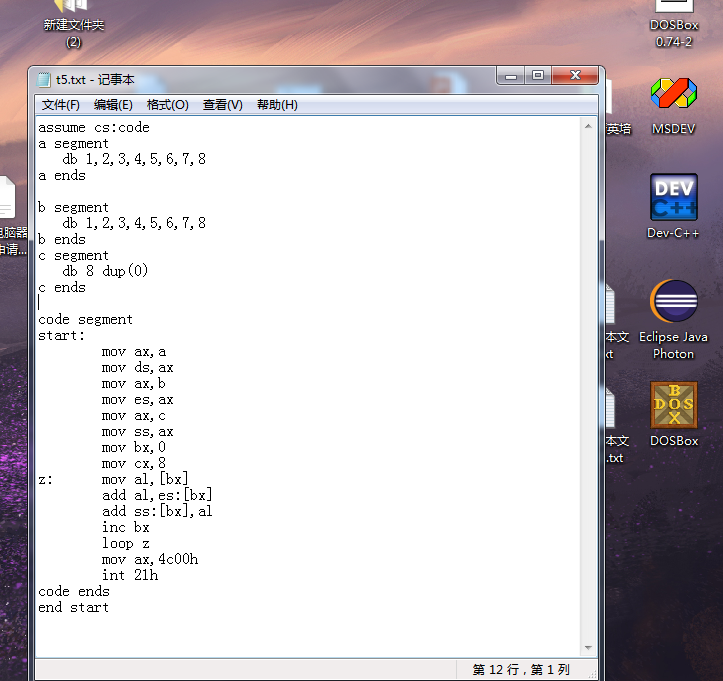Viewport: 723px width, 681px height.
Task: Click the line 'mov cx,8'
Action: tap(134, 463)
